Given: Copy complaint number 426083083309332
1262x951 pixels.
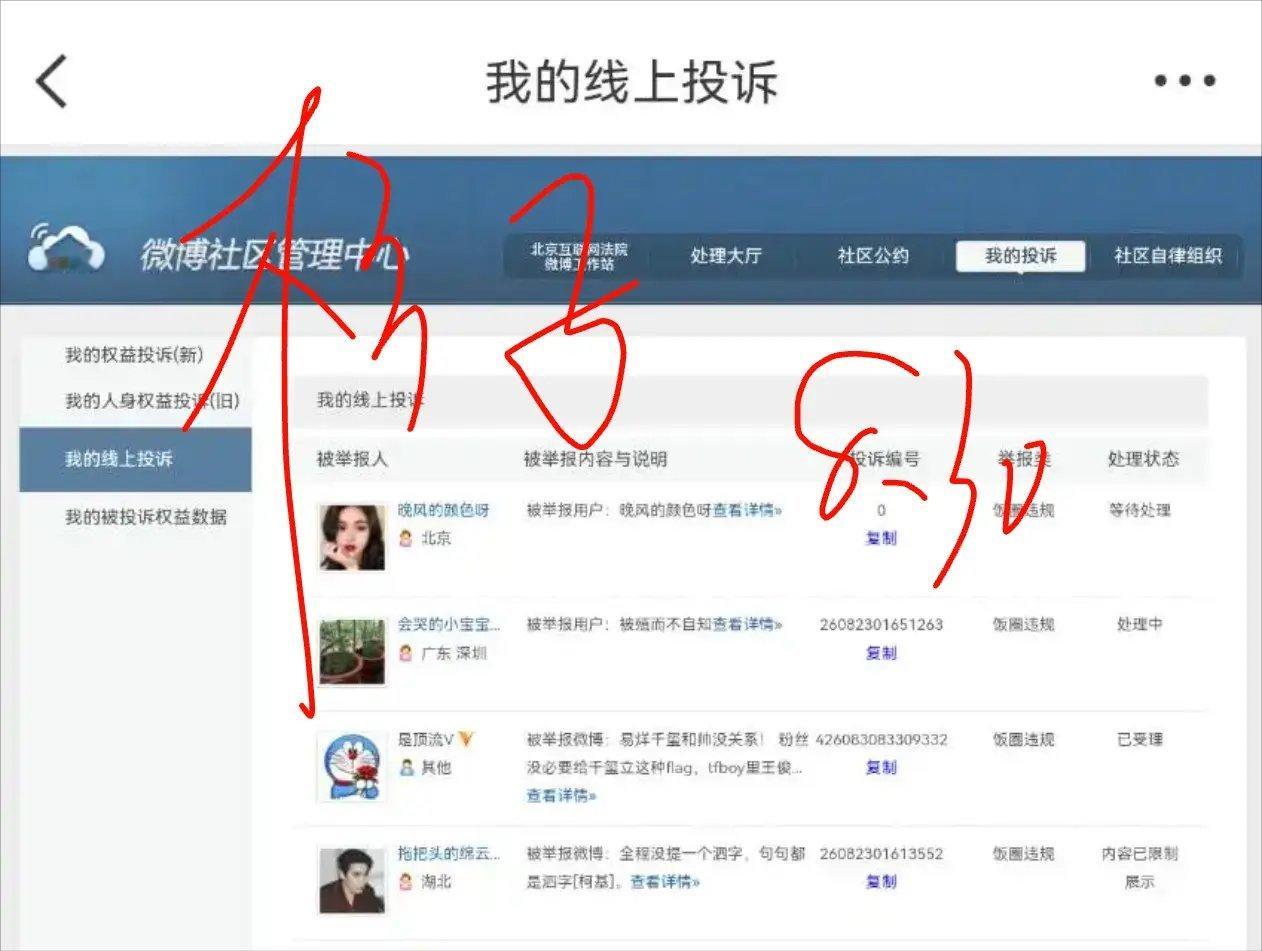Looking at the screenshot, I should (881, 768).
